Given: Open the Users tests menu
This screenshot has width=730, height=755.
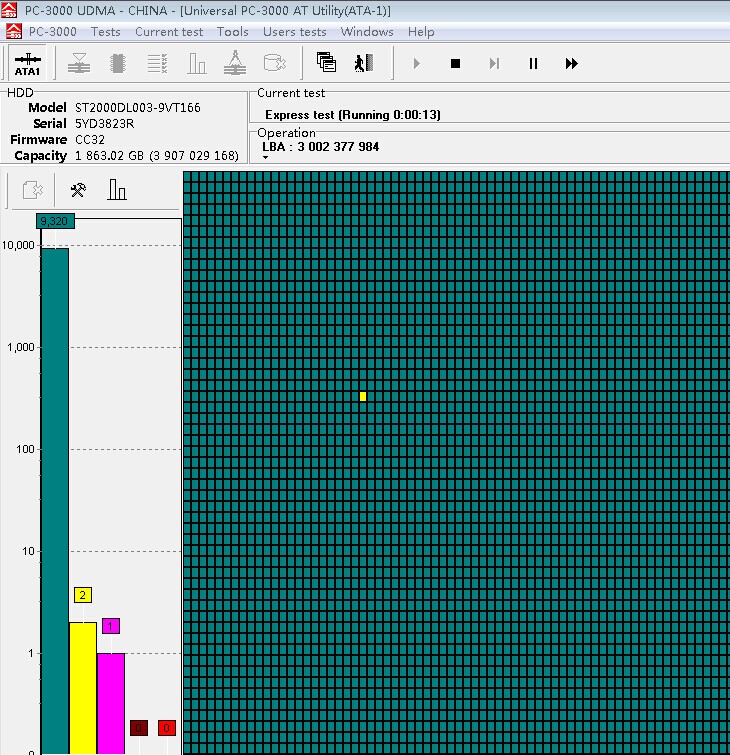Looking at the screenshot, I should coord(294,31).
